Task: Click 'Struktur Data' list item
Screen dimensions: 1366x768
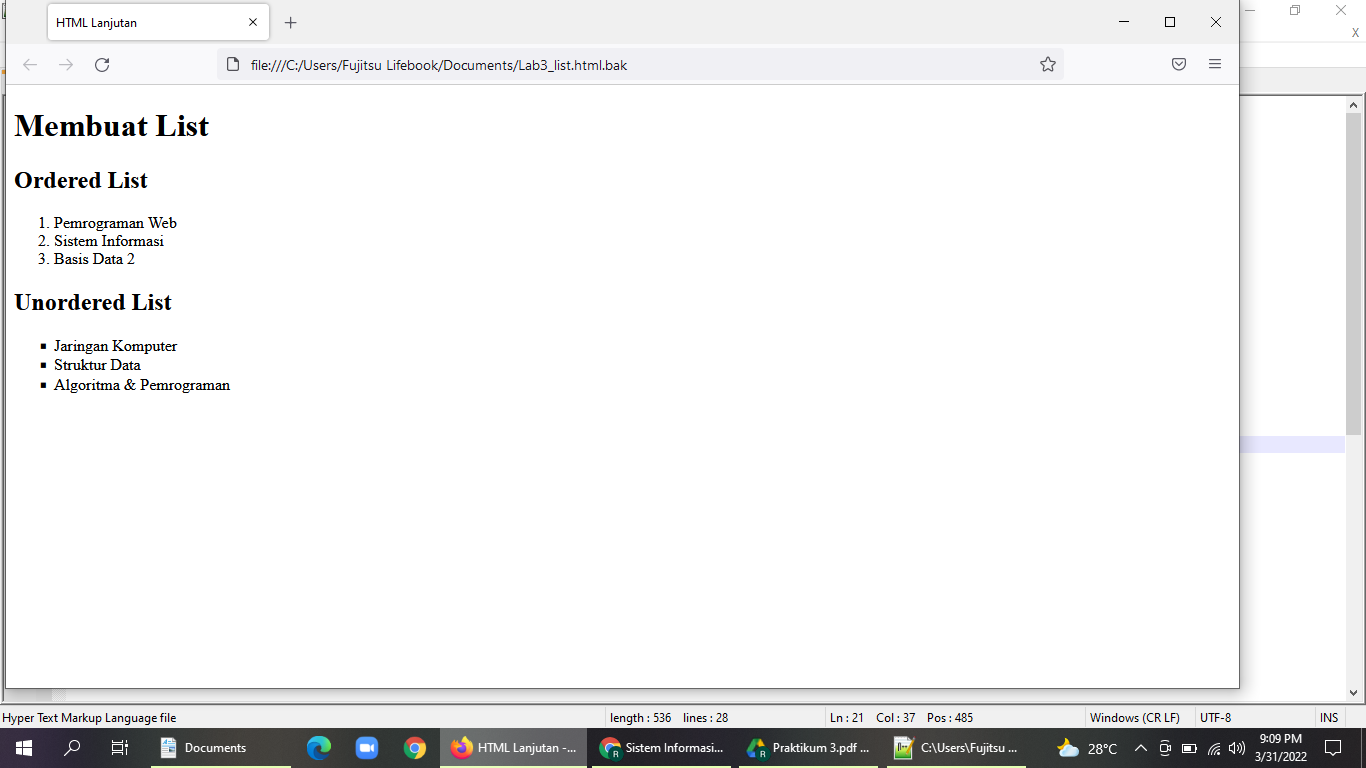Action: click(97, 365)
